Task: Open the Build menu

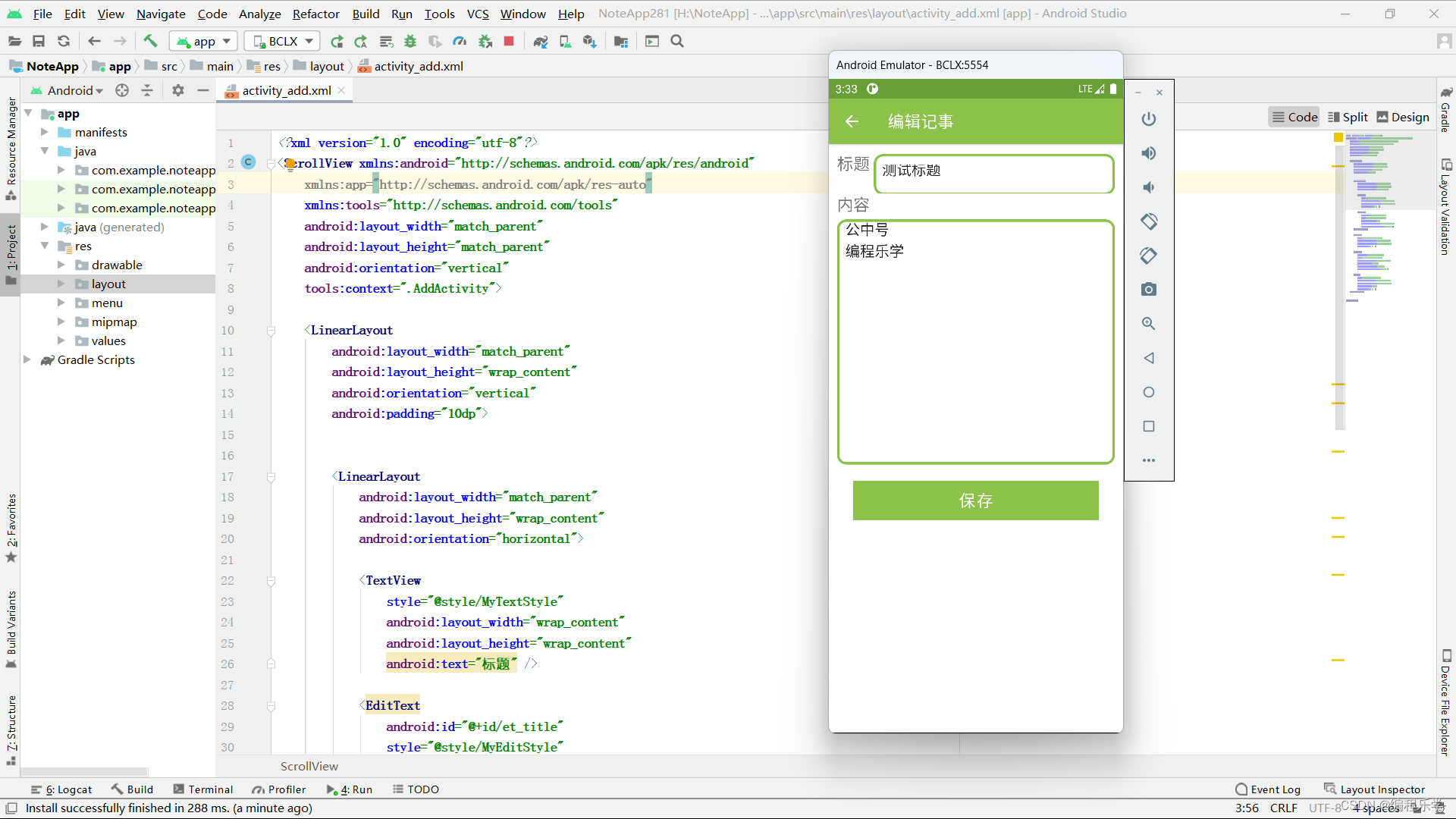Action: click(x=366, y=14)
